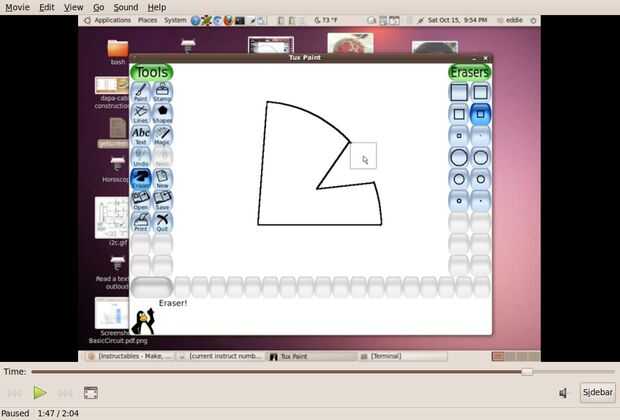Click the Tools panel header label
This screenshot has width=620, height=420.
click(151, 72)
